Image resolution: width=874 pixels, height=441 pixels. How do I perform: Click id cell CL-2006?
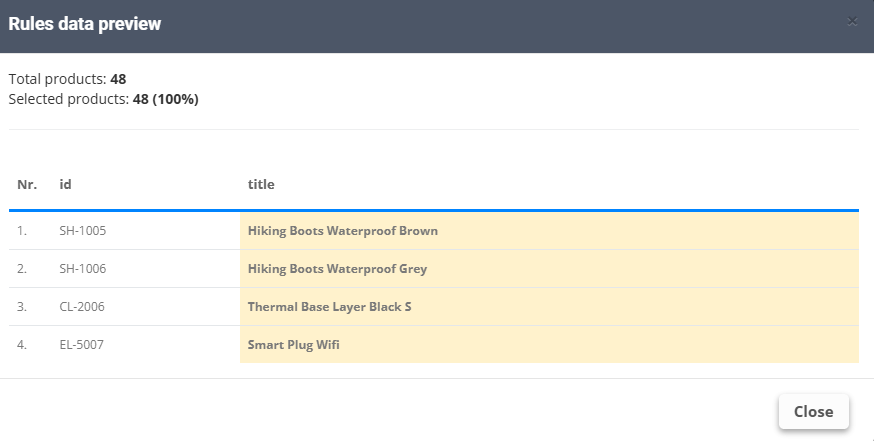82,307
